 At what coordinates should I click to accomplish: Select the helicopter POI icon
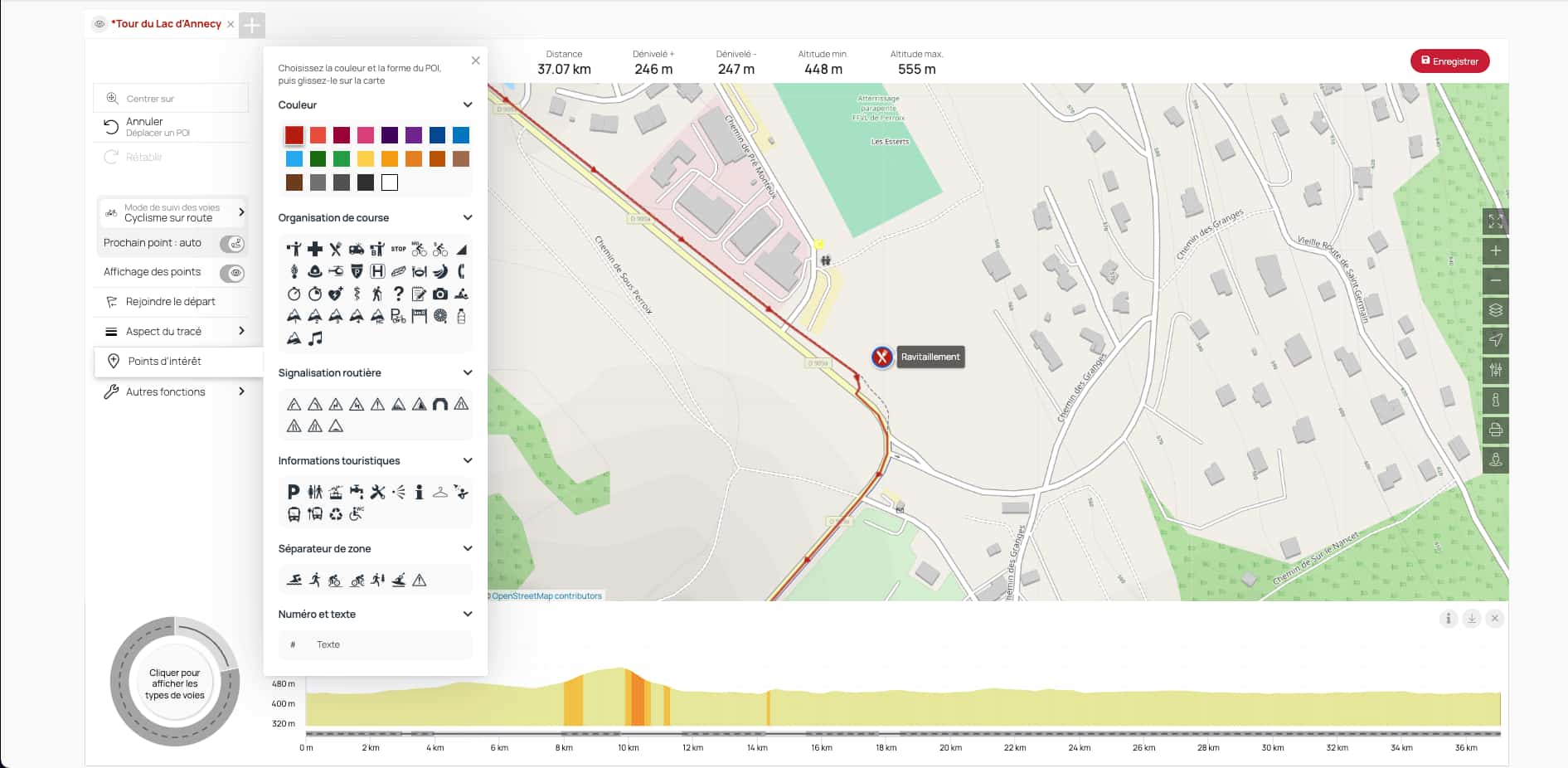pos(336,271)
